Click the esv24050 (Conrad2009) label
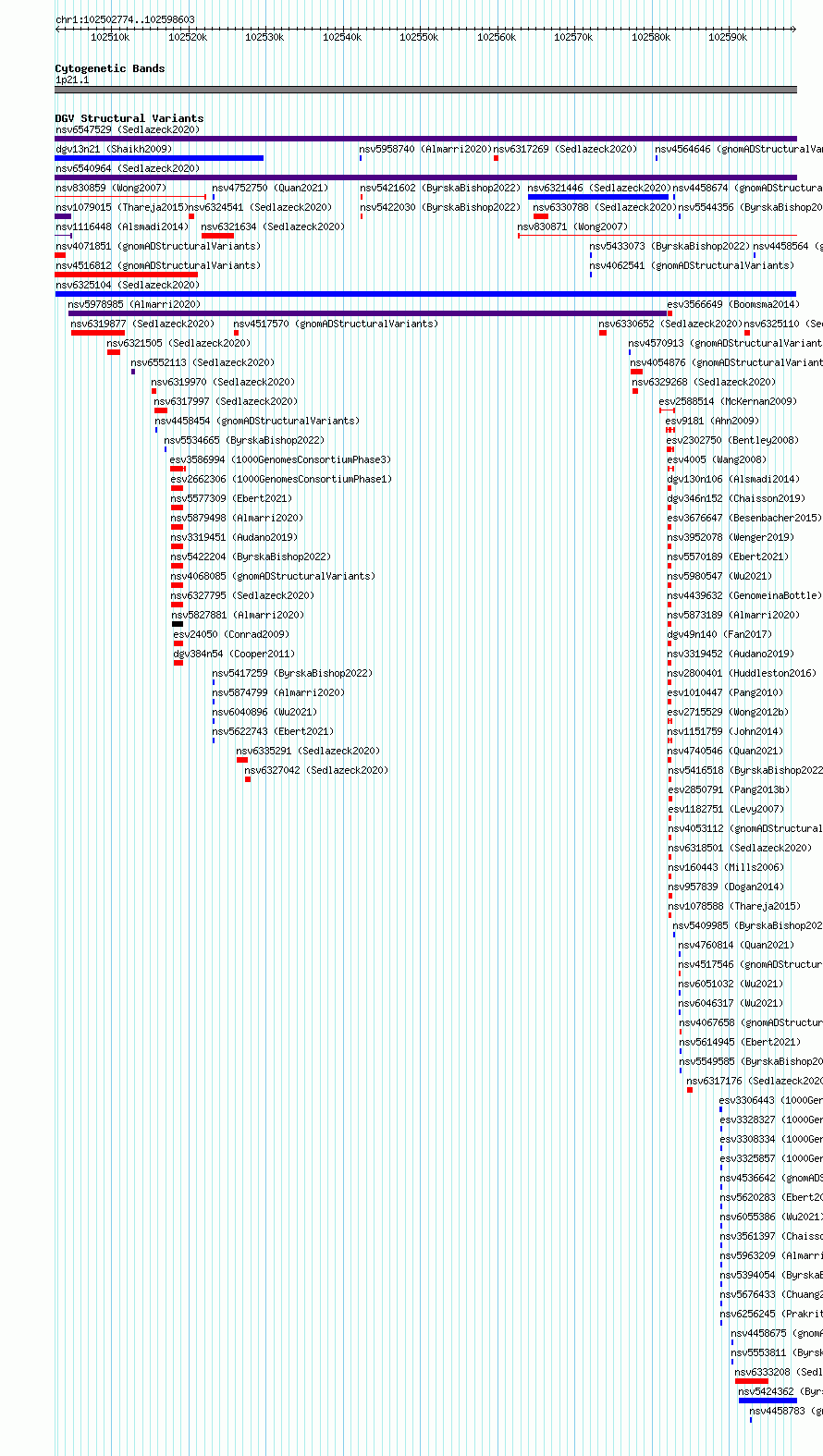The width and height of the screenshot is (823, 1456). click(231, 634)
